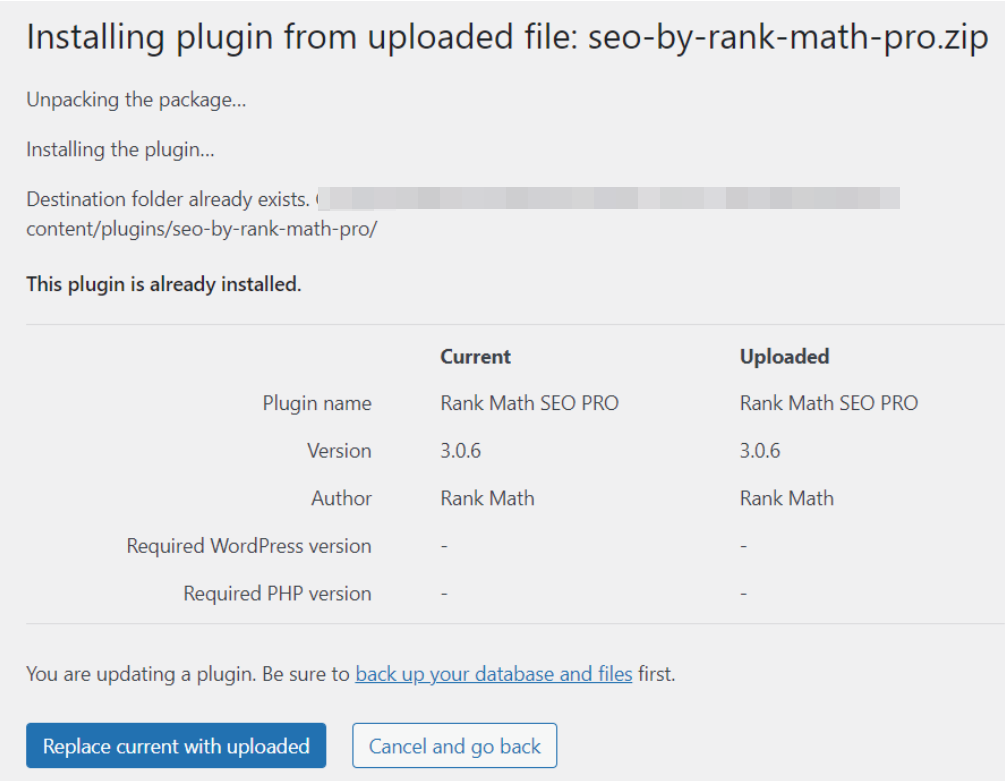The image size is (1005, 781).
Task: Click the Author row label
Action: (x=341, y=498)
